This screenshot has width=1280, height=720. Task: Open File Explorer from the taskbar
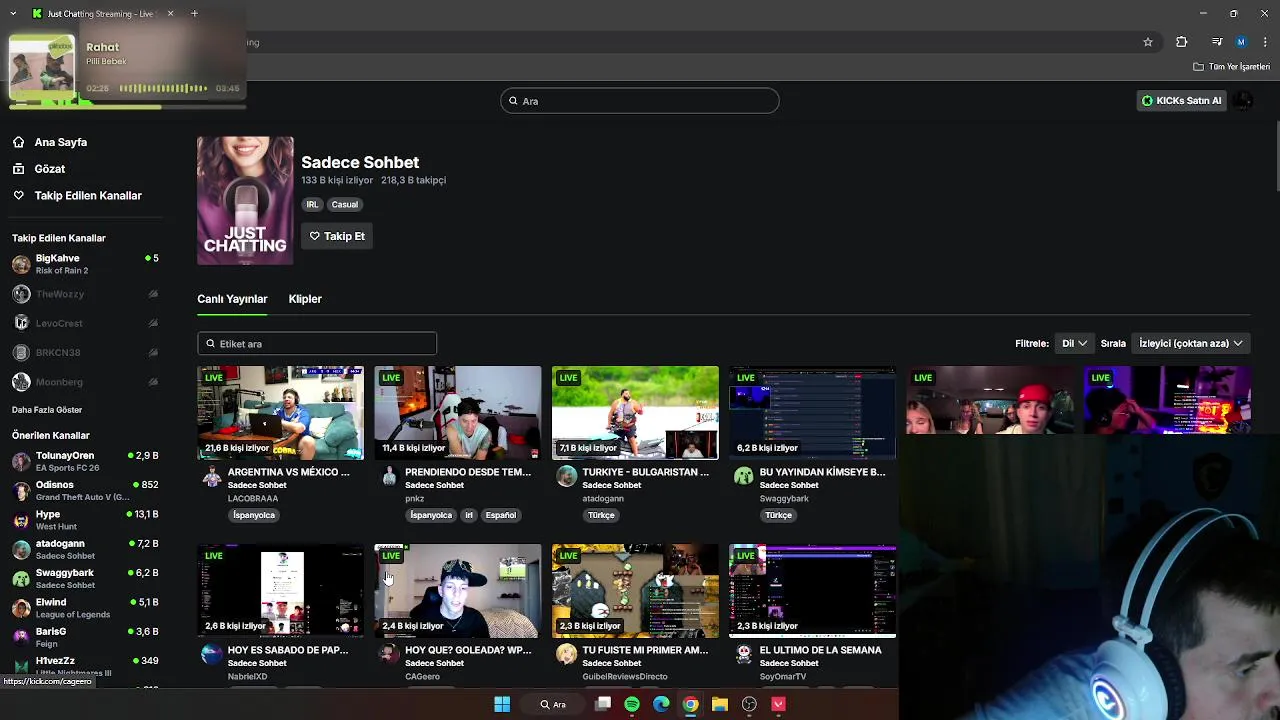point(720,704)
